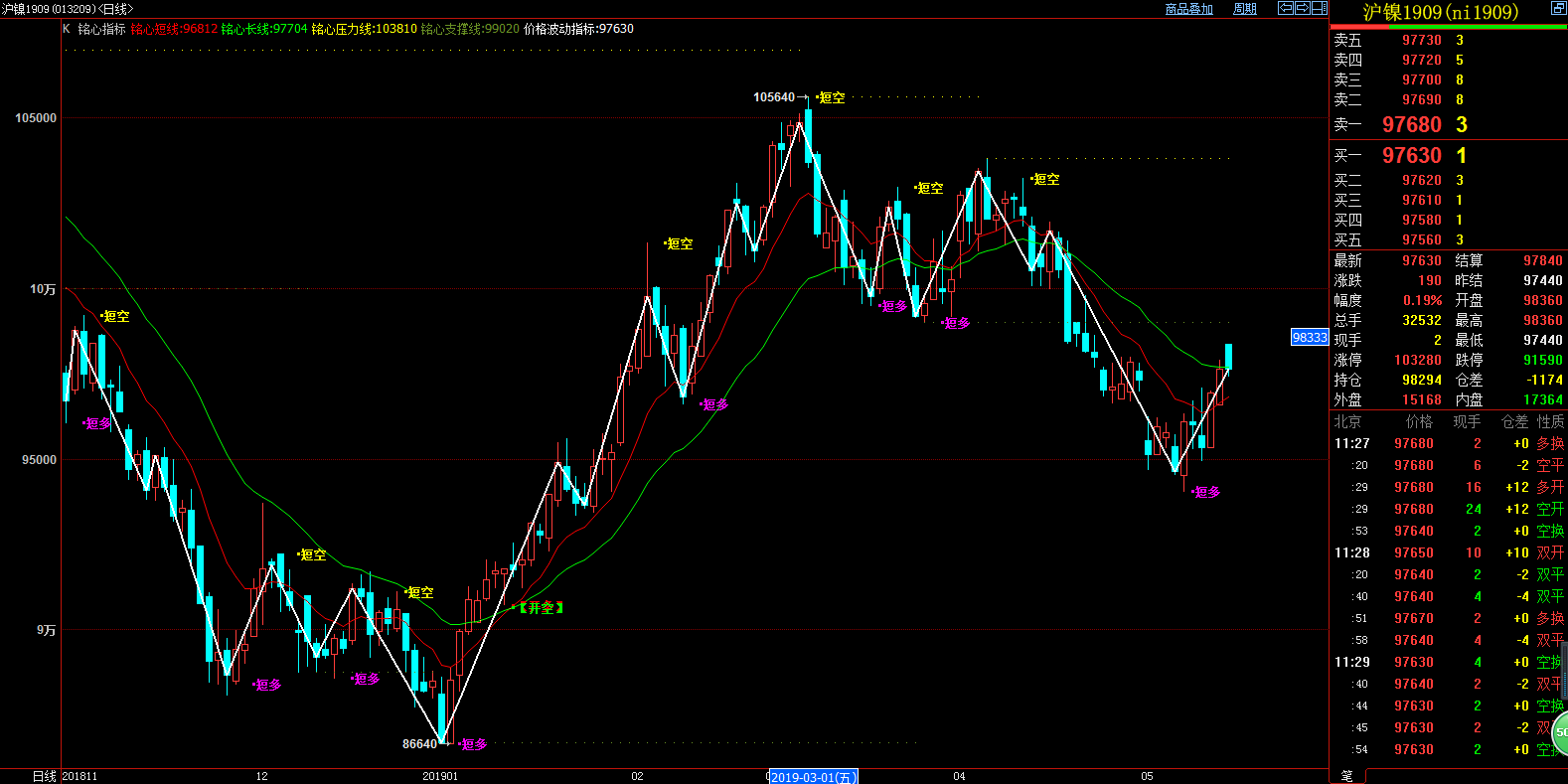
Task: Click the 持仓 value 98294
Action: [1422, 380]
